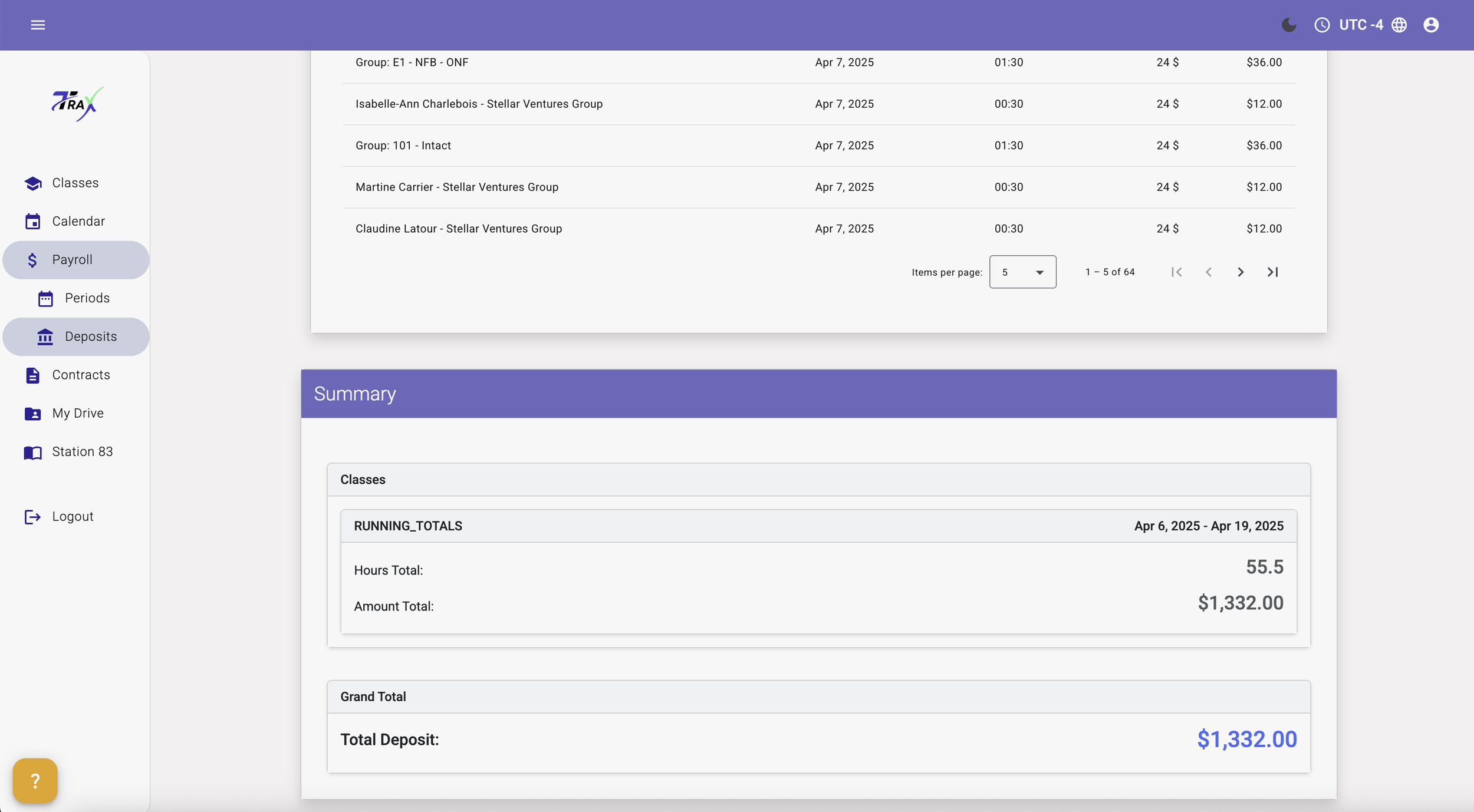1474x812 pixels.
Task: Click the Hours Total value 55.5
Action: click(1264, 567)
